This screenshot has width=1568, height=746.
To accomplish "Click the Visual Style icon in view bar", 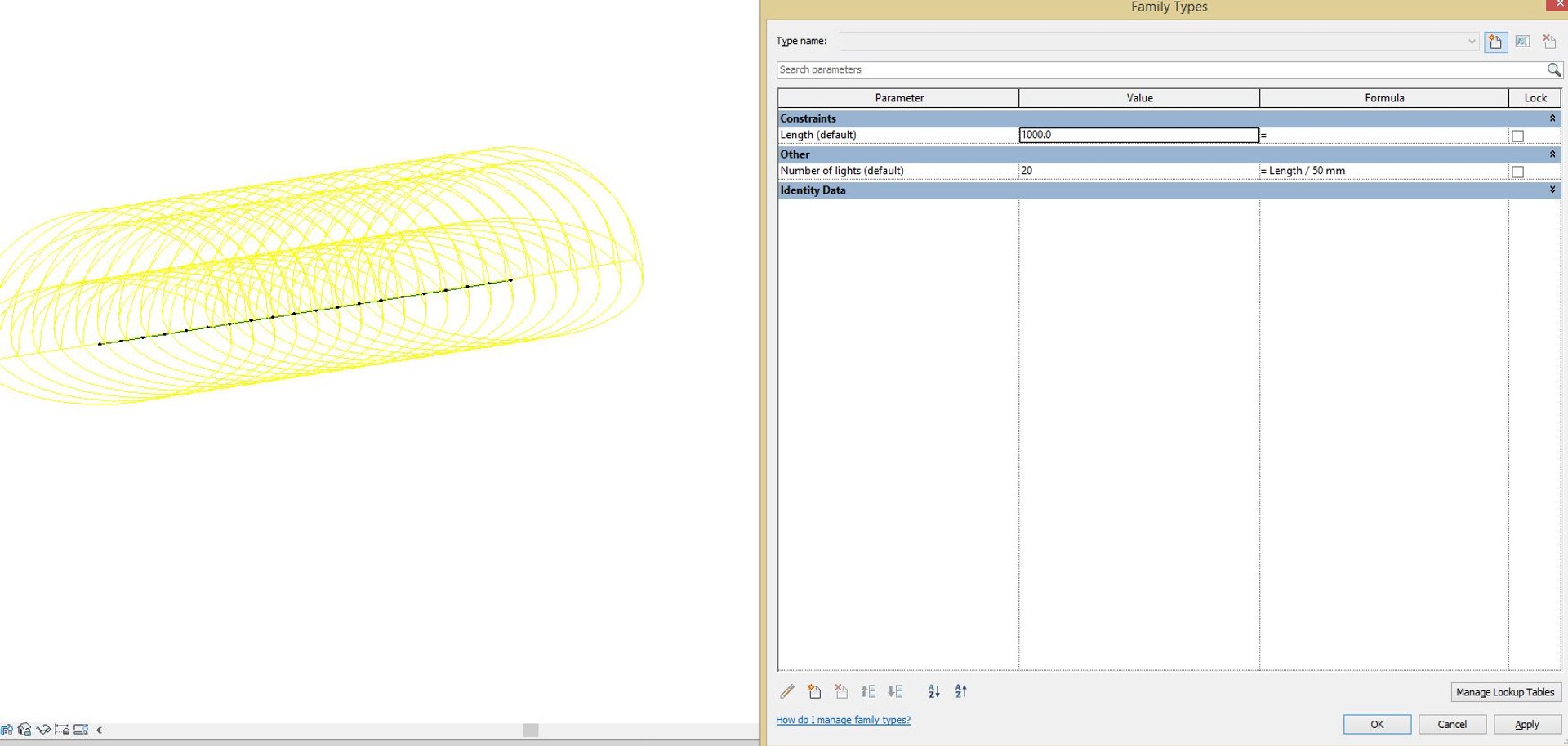I will (7, 730).
